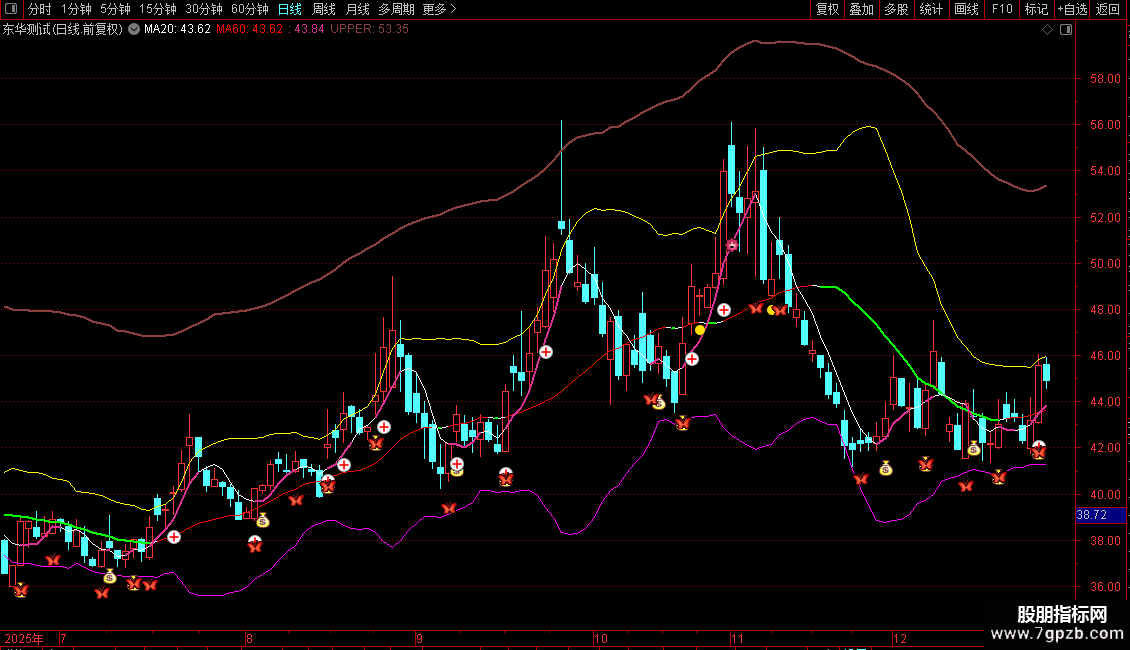This screenshot has width=1130, height=650.
Task: Click the UPPER: 53.35 label
Action: click(370, 29)
